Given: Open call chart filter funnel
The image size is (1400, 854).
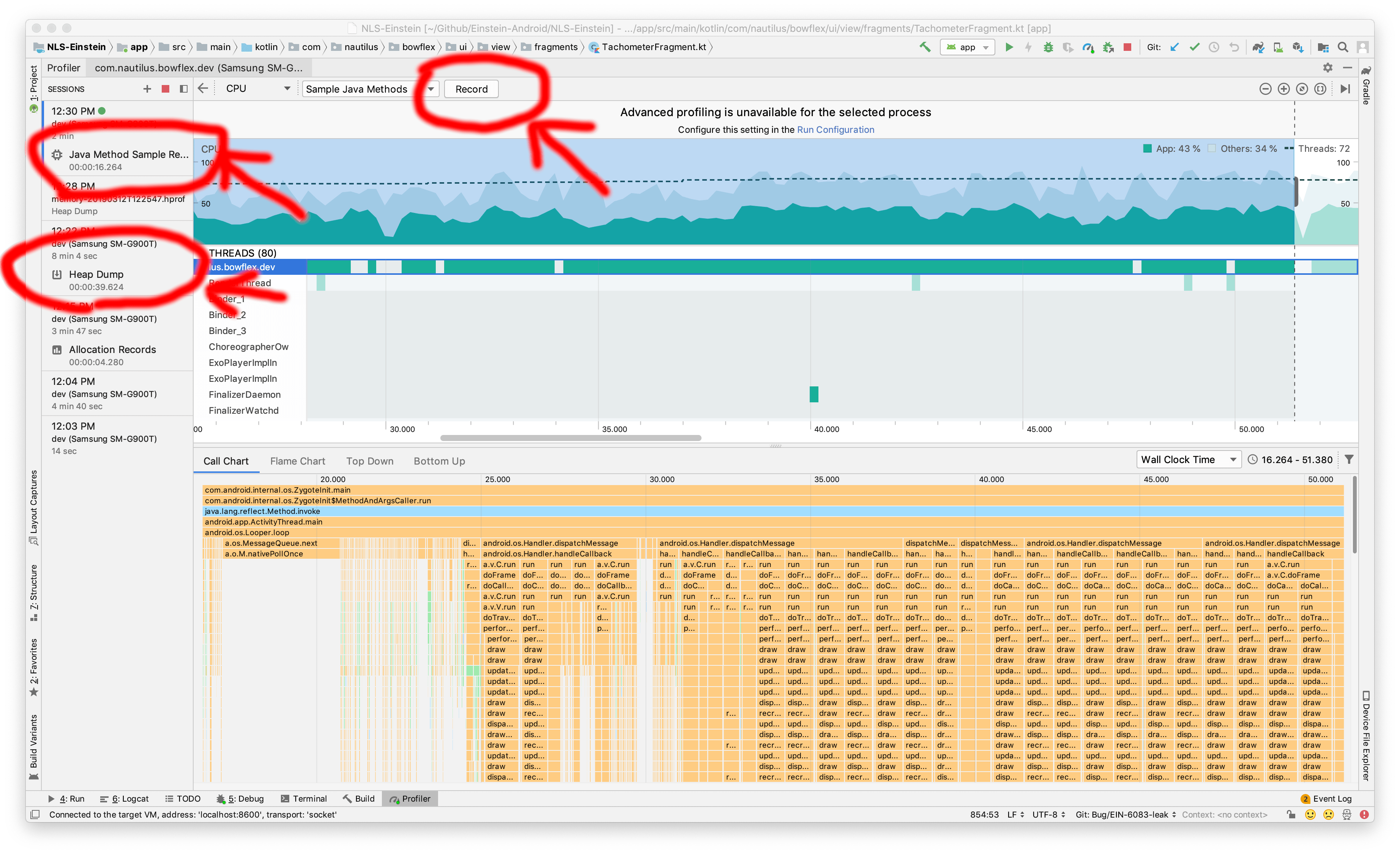Looking at the screenshot, I should pyautogui.click(x=1349, y=459).
